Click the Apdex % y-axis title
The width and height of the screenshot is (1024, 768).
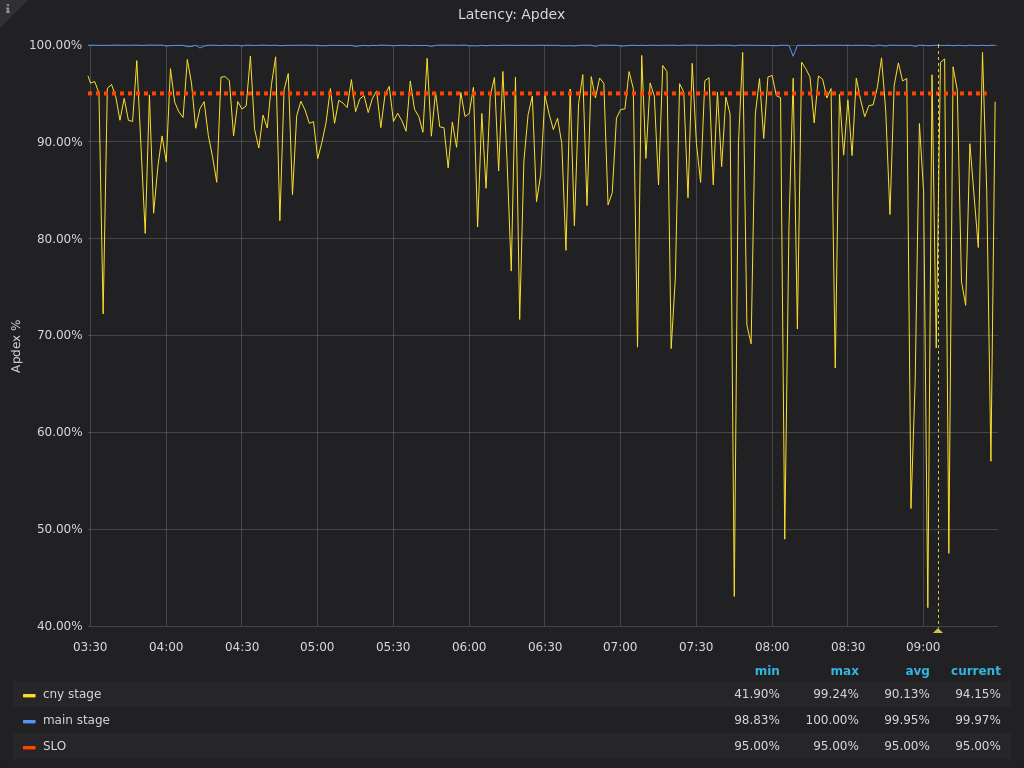coord(16,346)
